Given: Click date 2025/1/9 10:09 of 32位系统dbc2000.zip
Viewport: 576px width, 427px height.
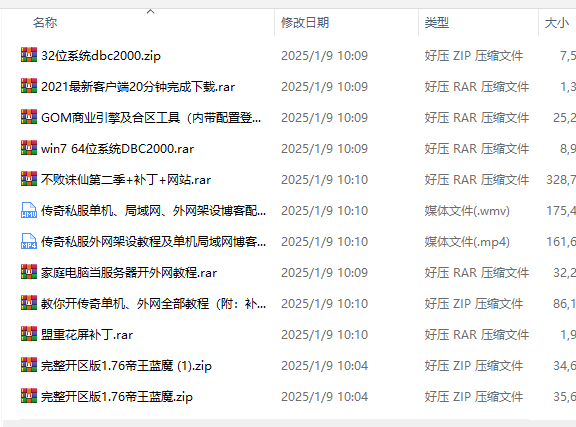Looking at the screenshot, I should click(x=324, y=56).
